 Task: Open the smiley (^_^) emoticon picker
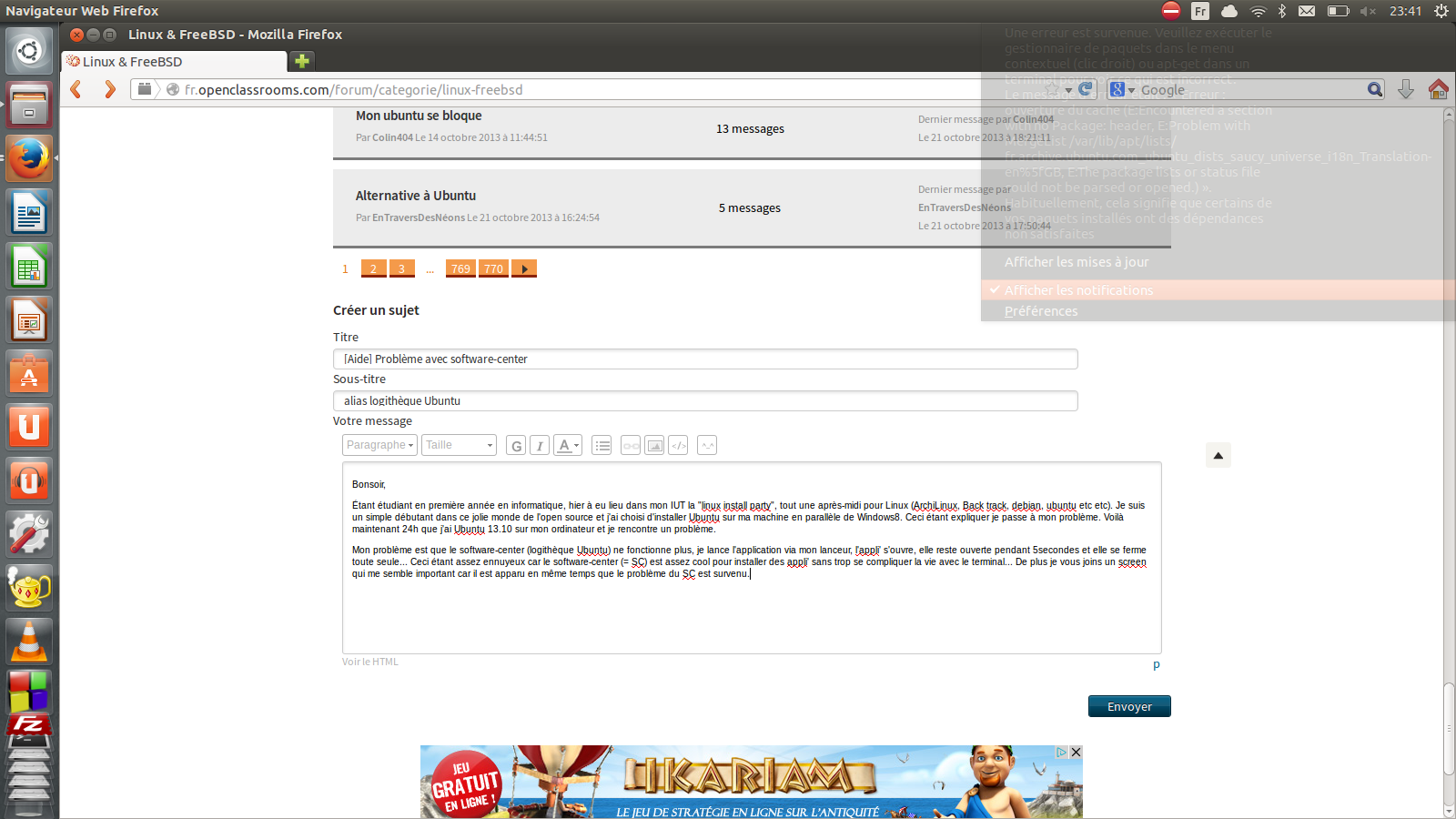(x=707, y=446)
